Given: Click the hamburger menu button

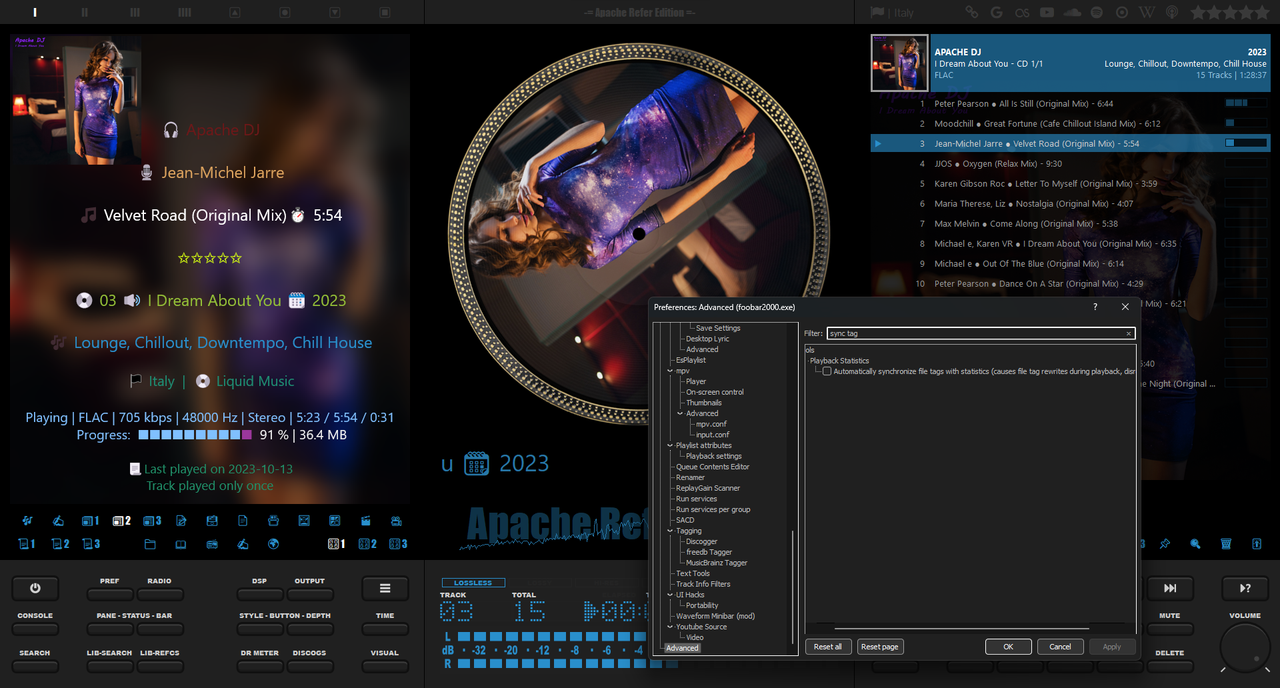Looking at the screenshot, I should pos(385,588).
